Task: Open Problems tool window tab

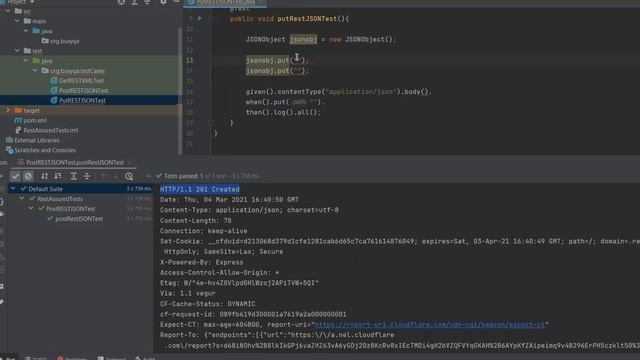Action: click(x=72, y=358)
